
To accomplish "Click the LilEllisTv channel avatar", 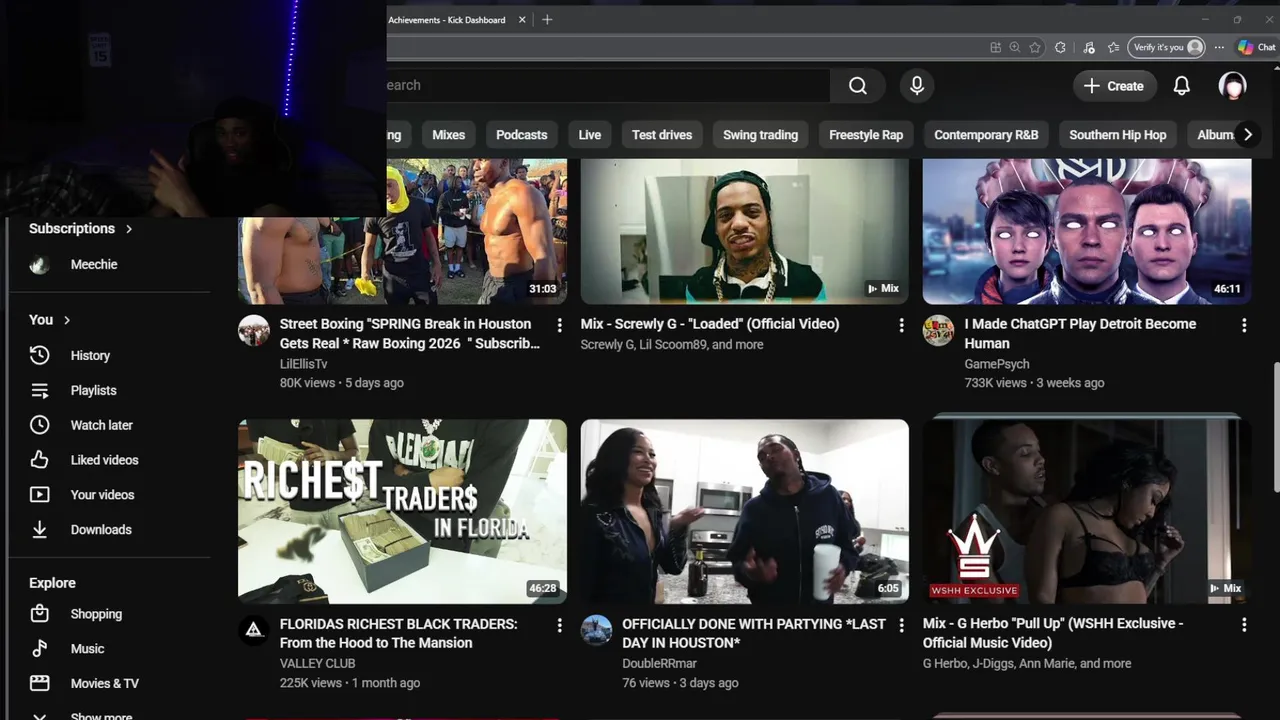I will 254,331.
